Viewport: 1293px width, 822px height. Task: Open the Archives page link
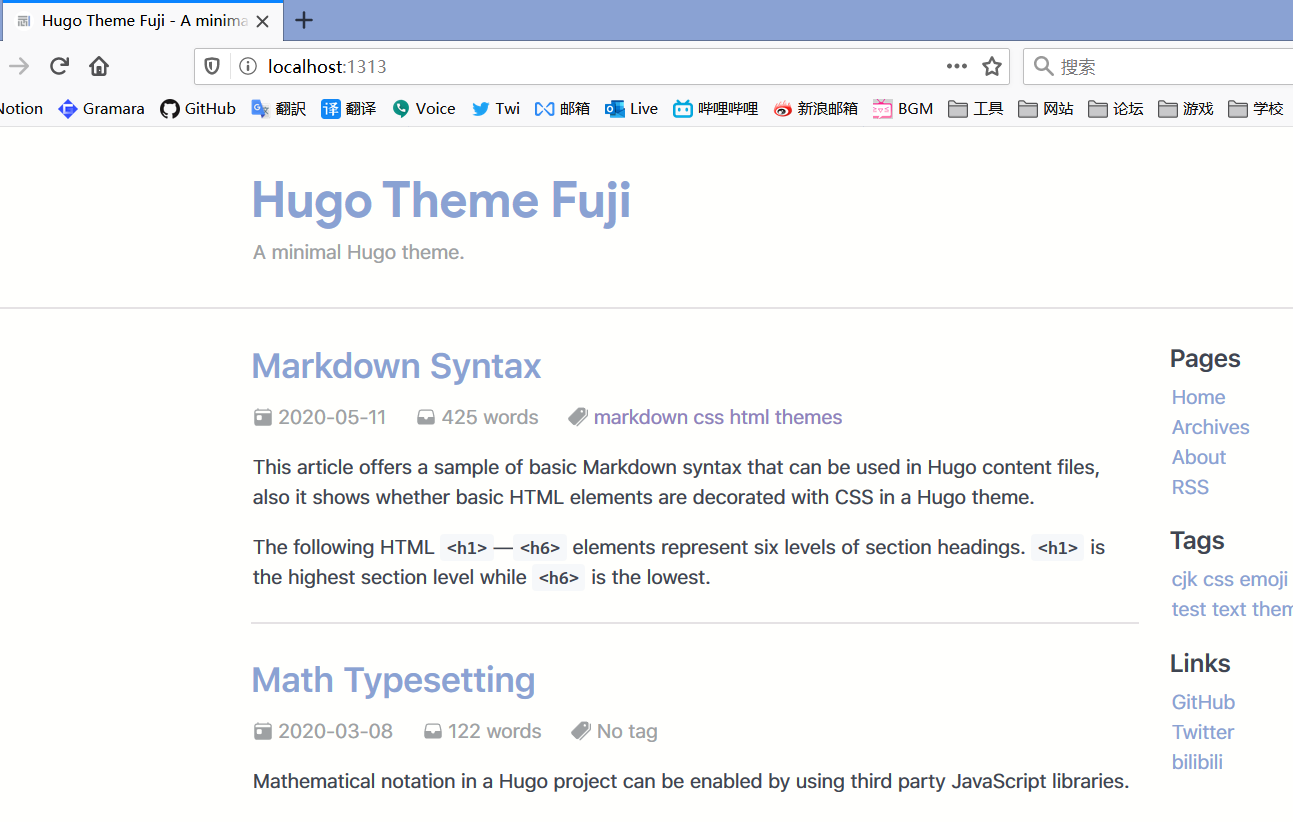(1210, 427)
